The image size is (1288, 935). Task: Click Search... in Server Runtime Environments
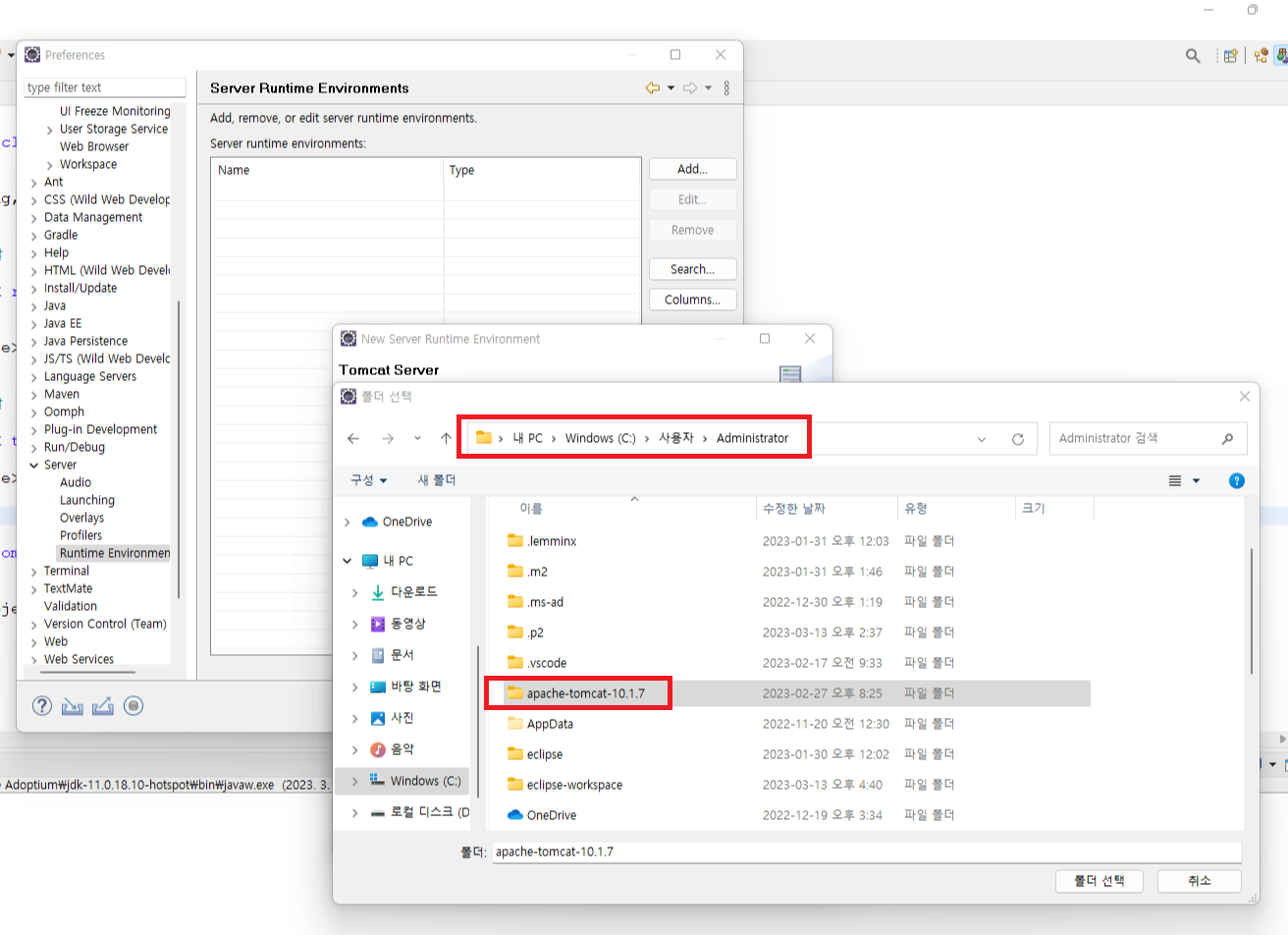click(x=693, y=269)
